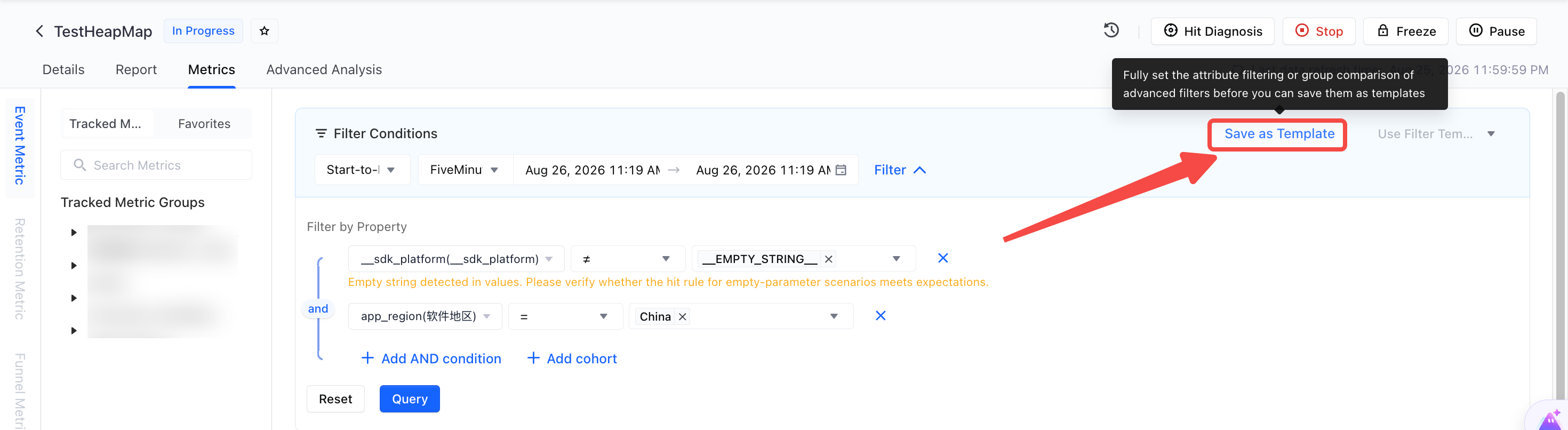
Task: Open the FiveMinute granularity dropdown
Action: click(465, 170)
